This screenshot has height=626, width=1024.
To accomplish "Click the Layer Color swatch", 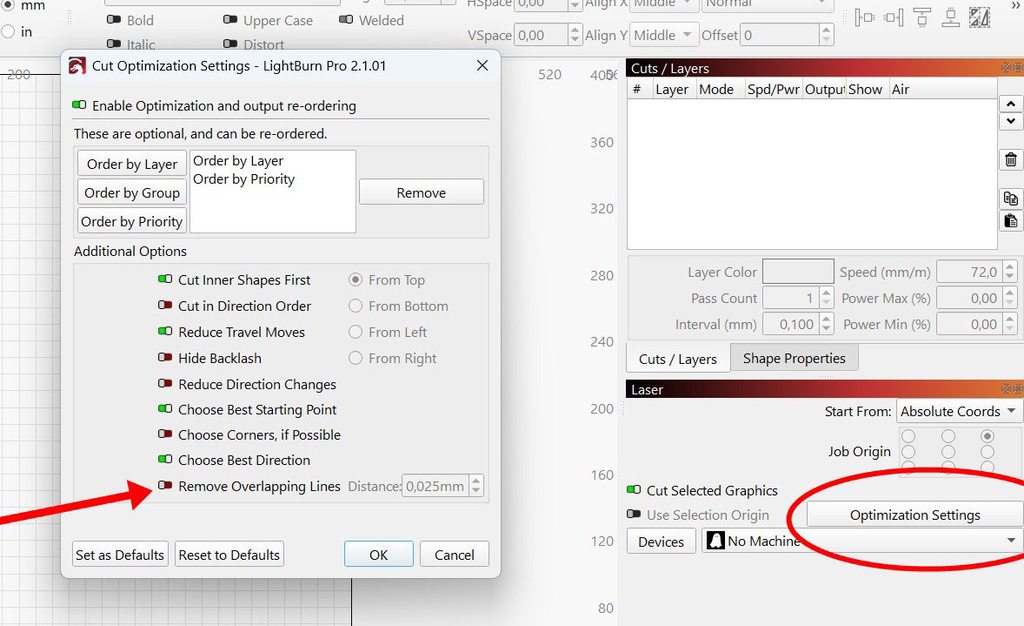I will 798,272.
